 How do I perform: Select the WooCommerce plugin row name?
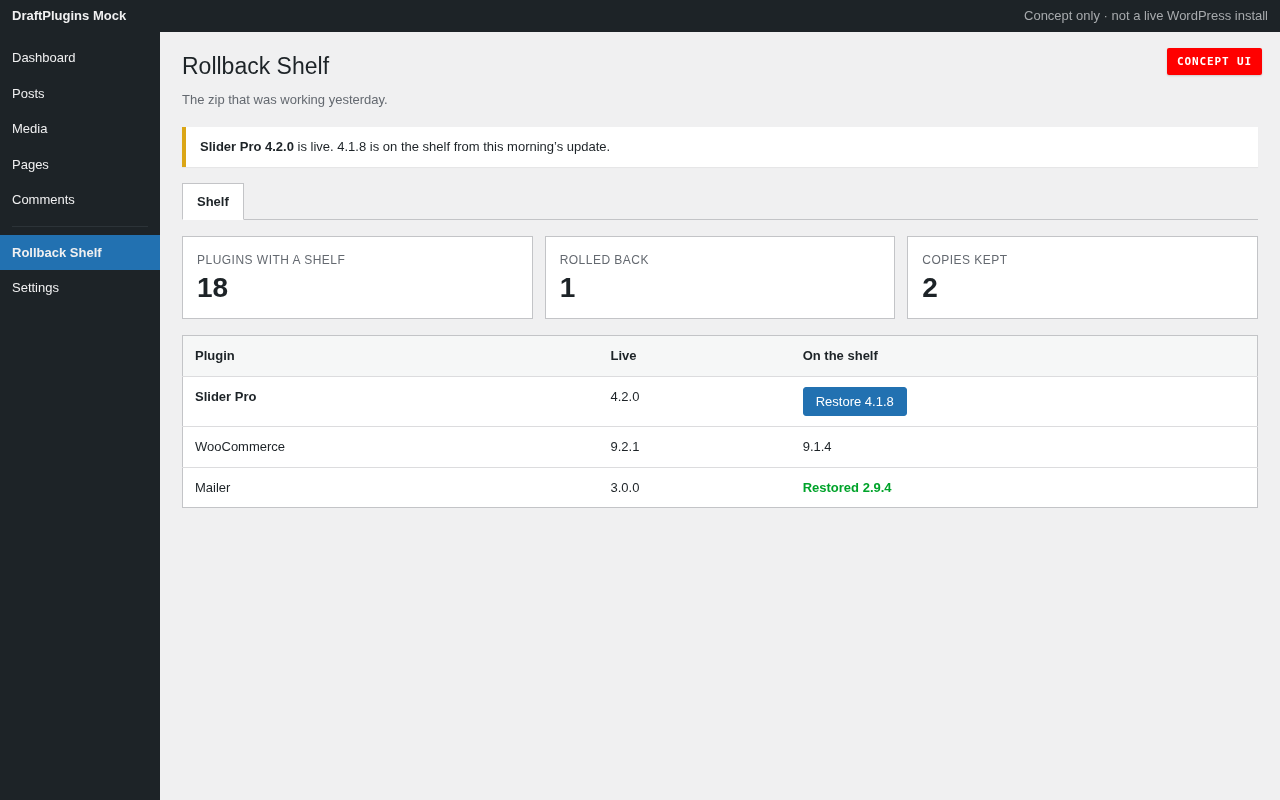click(240, 447)
